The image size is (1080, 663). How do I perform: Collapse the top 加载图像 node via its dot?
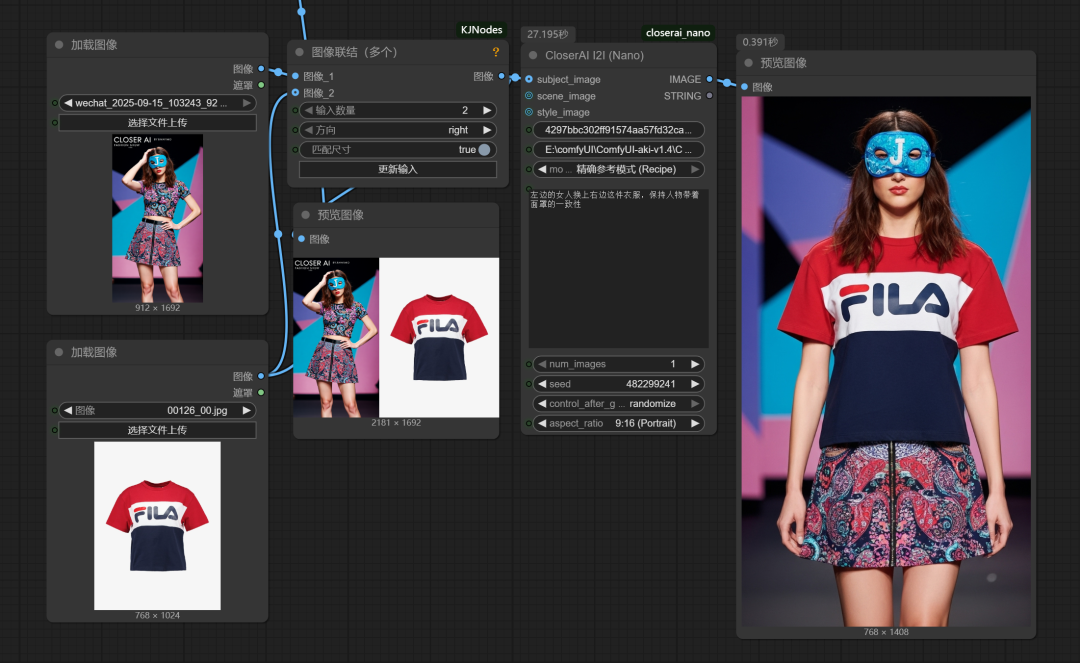tap(59, 45)
